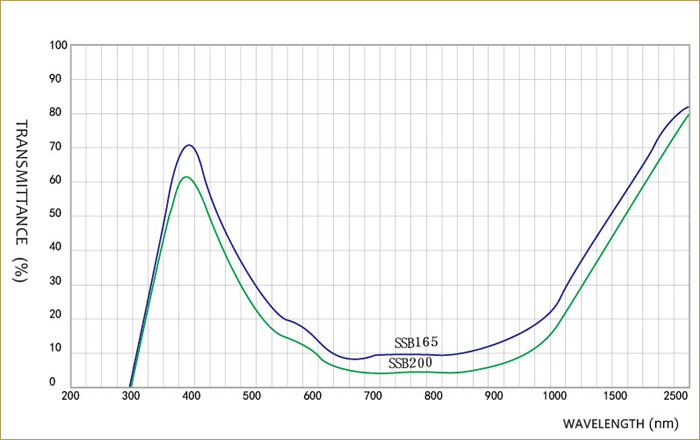Viewport: 700px width, 440px height.
Task: Click the SSB165 curve label
Action: 416,343
